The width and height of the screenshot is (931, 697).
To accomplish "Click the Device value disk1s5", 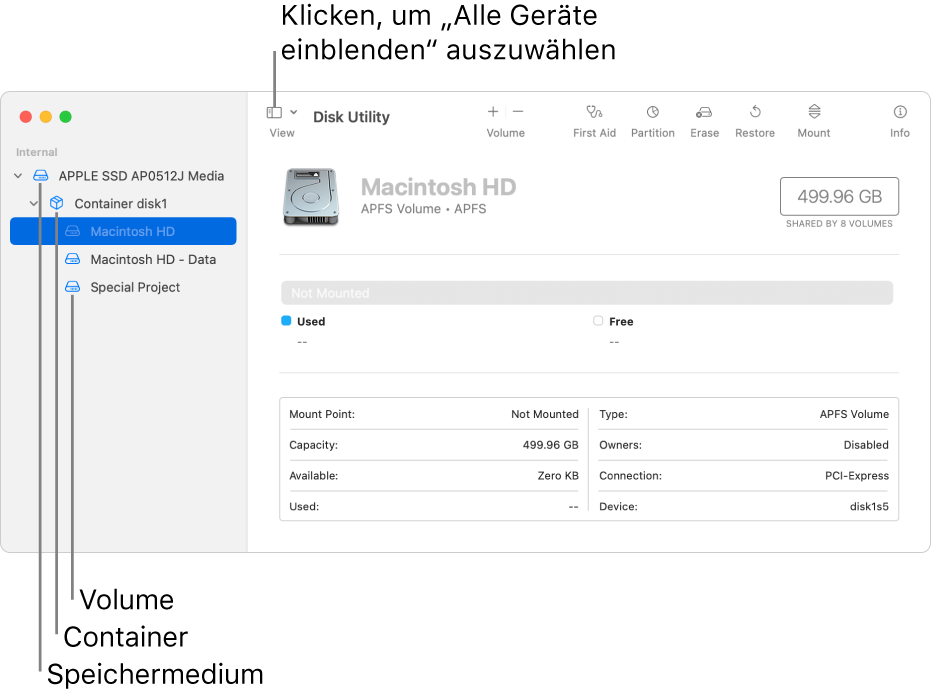I will (869, 507).
